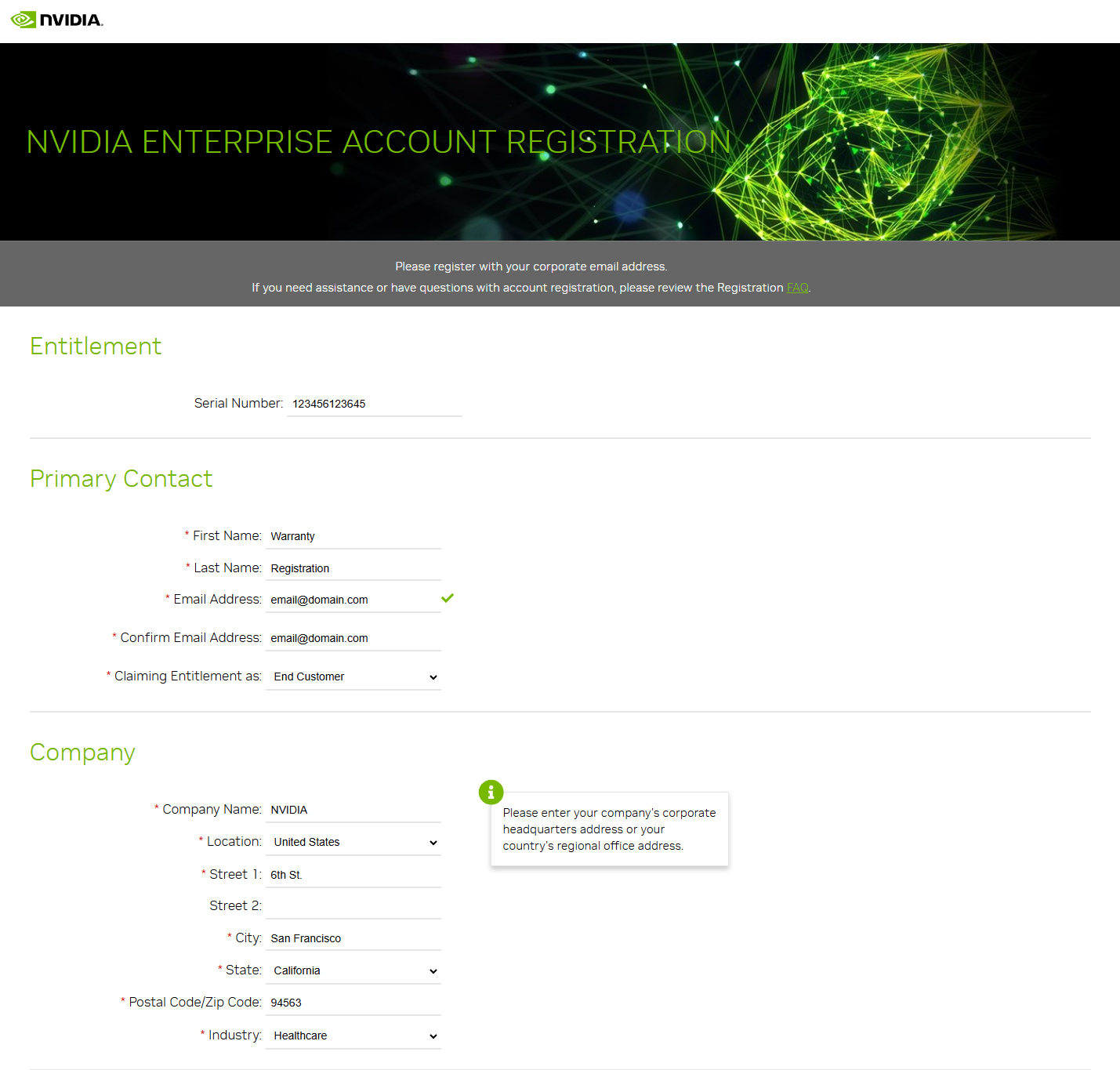Expand the Industry dropdown showing Healthcare
Screen dimensions: 1120x1070
point(353,1036)
